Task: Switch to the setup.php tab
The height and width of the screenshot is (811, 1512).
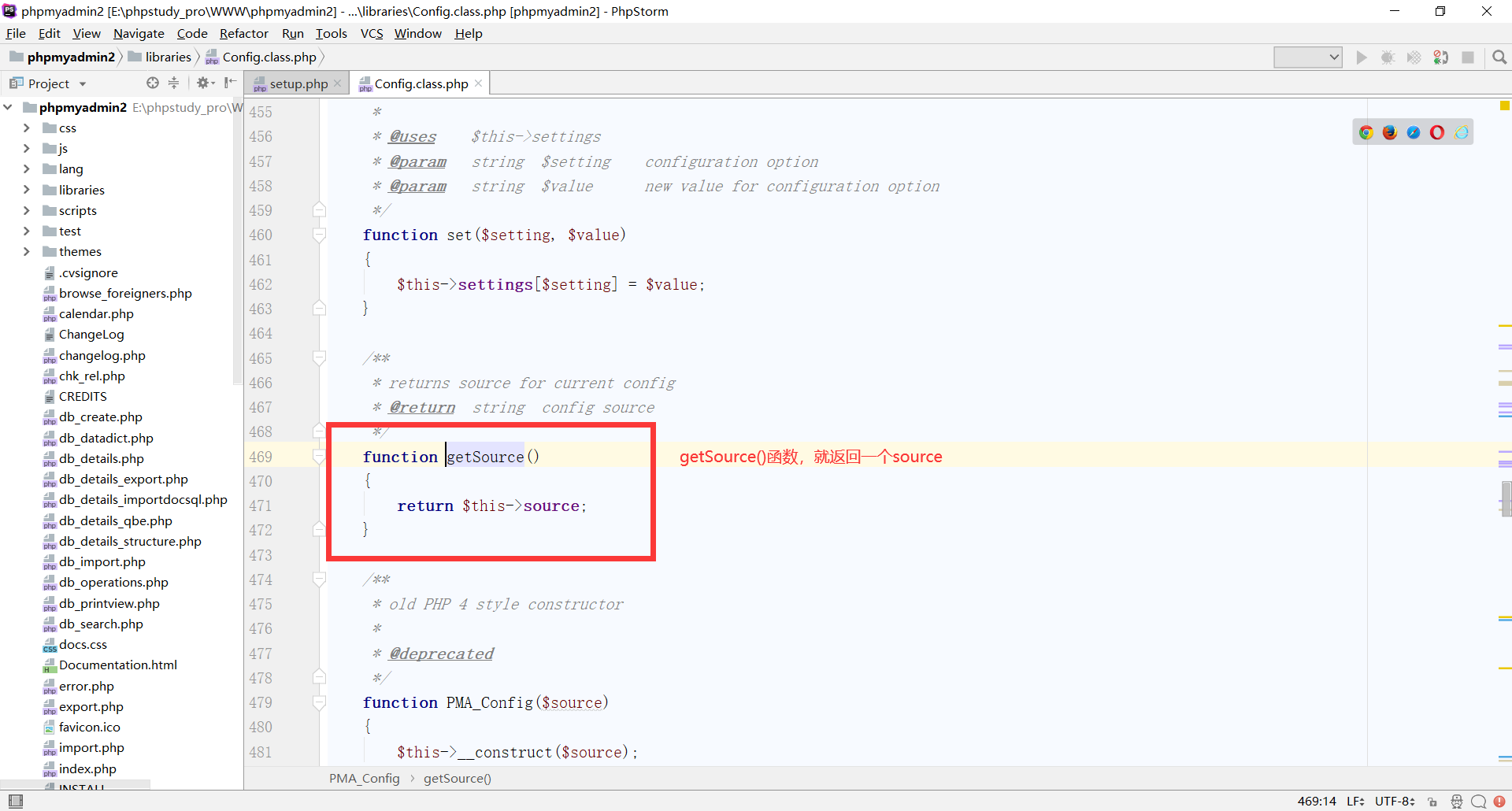Action: [297, 83]
